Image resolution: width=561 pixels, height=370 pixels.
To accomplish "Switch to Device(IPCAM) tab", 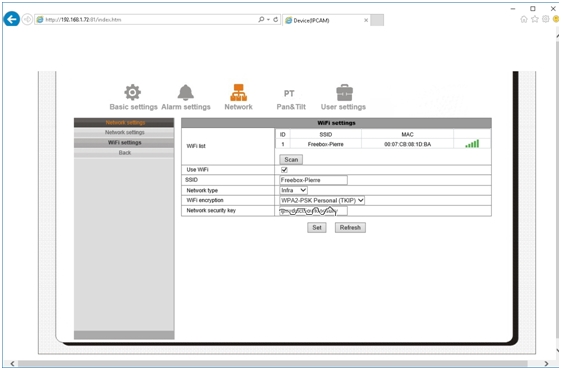I will (x=326, y=20).
